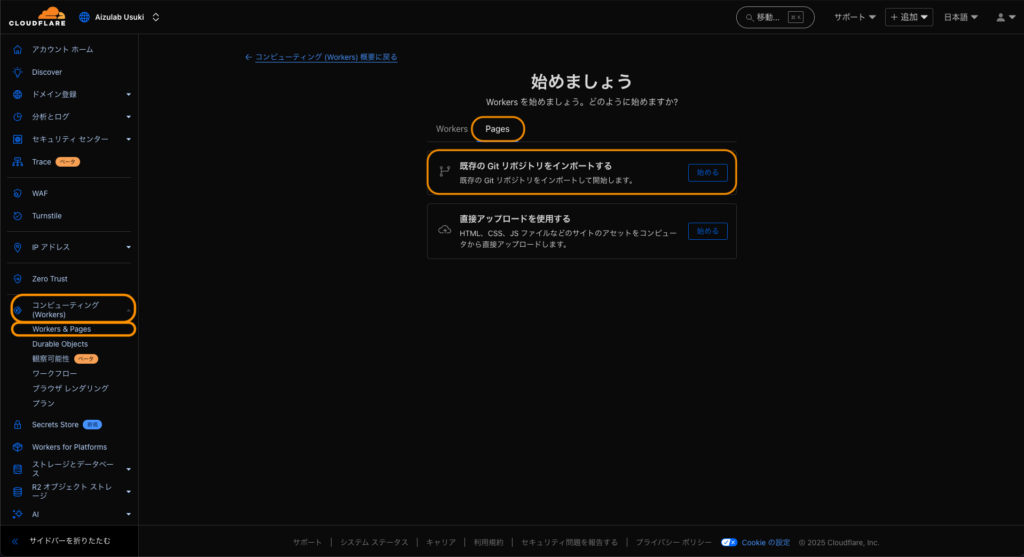Click the AI sparkle icon
Screen dimensions: 1024x557
point(18,515)
